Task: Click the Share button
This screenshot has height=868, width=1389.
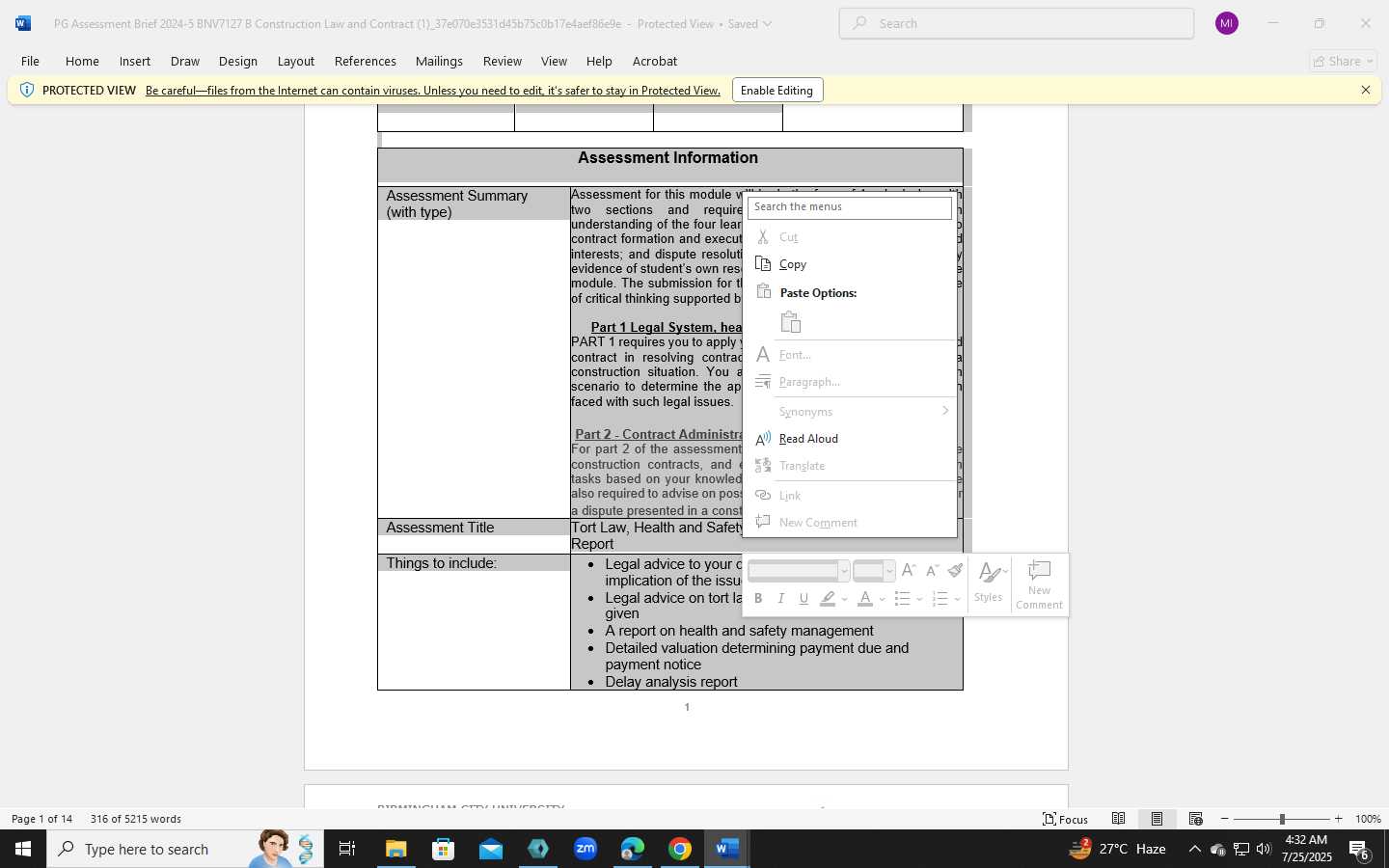Action: coord(1344,61)
